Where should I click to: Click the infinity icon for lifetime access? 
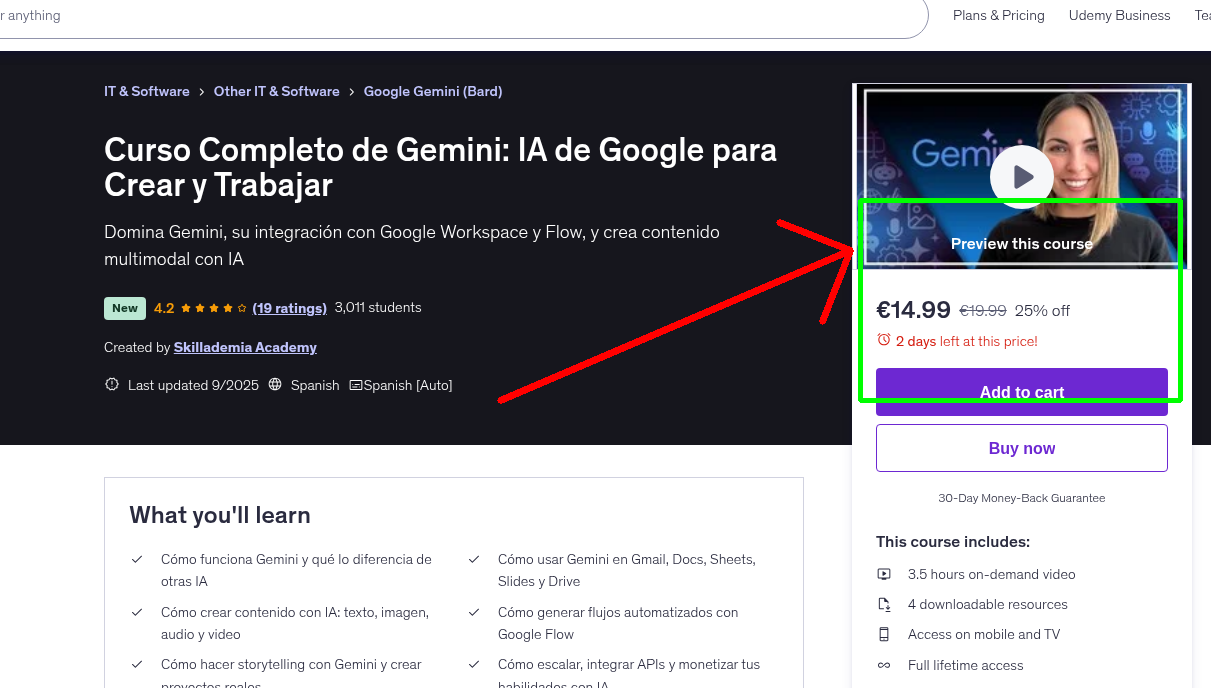click(x=884, y=665)
